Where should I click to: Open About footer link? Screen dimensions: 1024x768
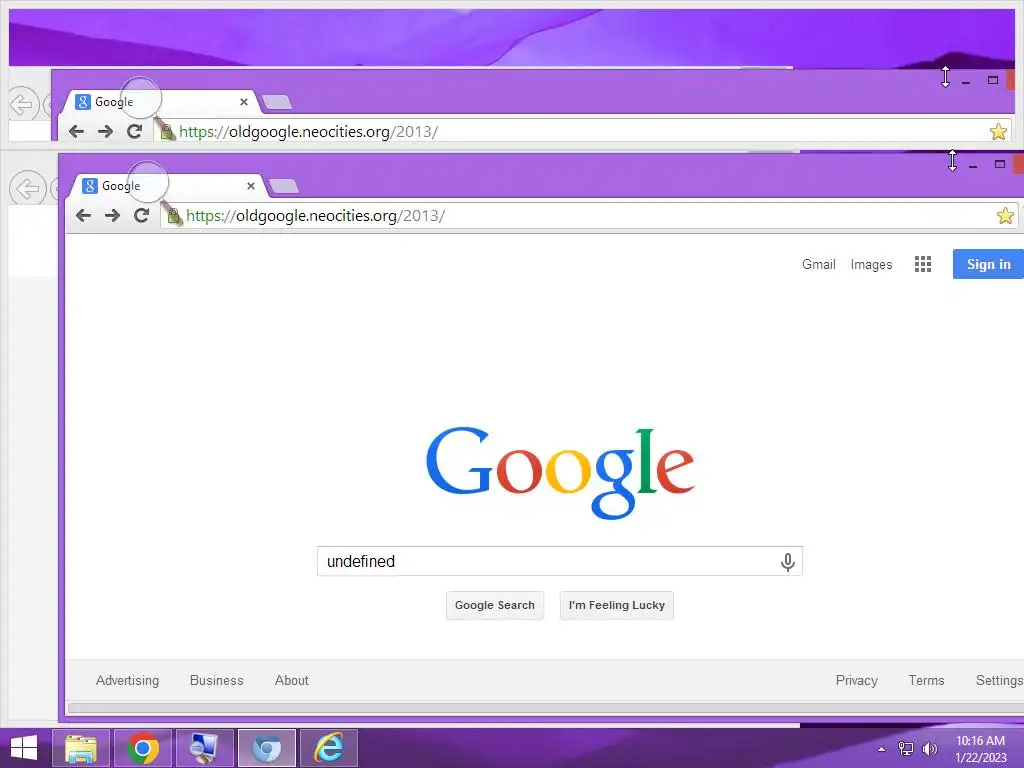point(291,680)
